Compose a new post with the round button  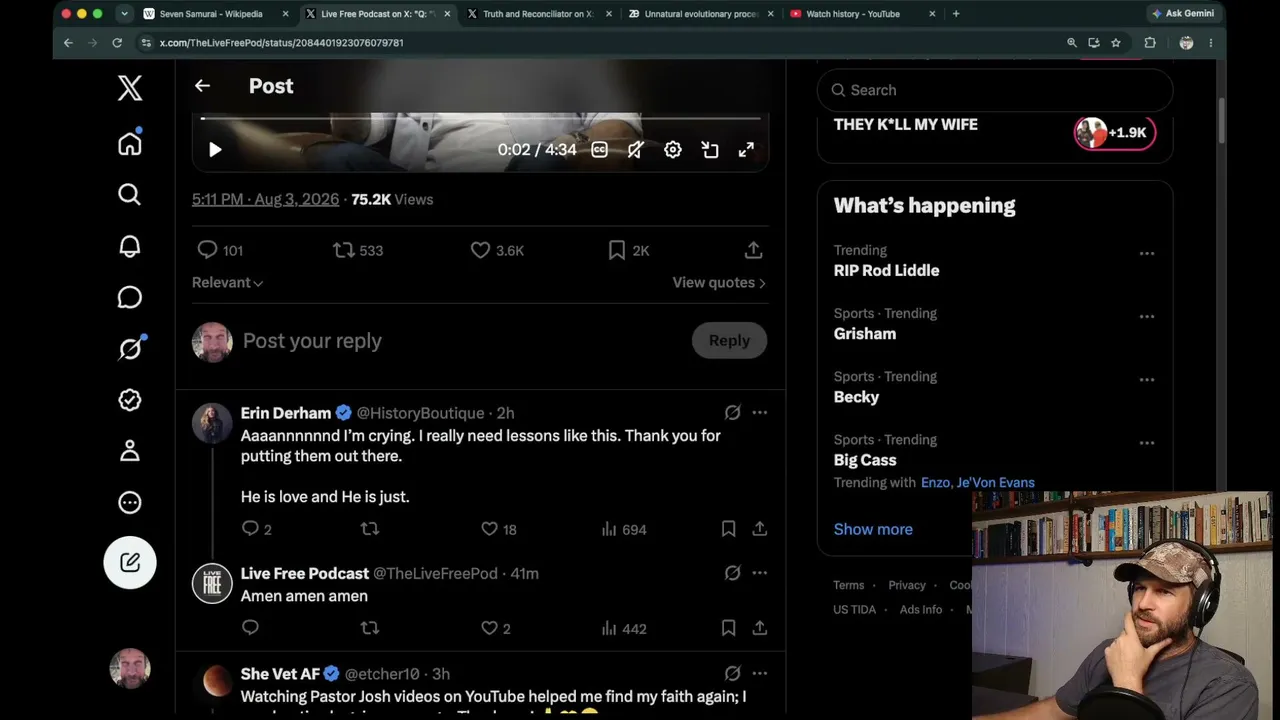tap(130, 562)
